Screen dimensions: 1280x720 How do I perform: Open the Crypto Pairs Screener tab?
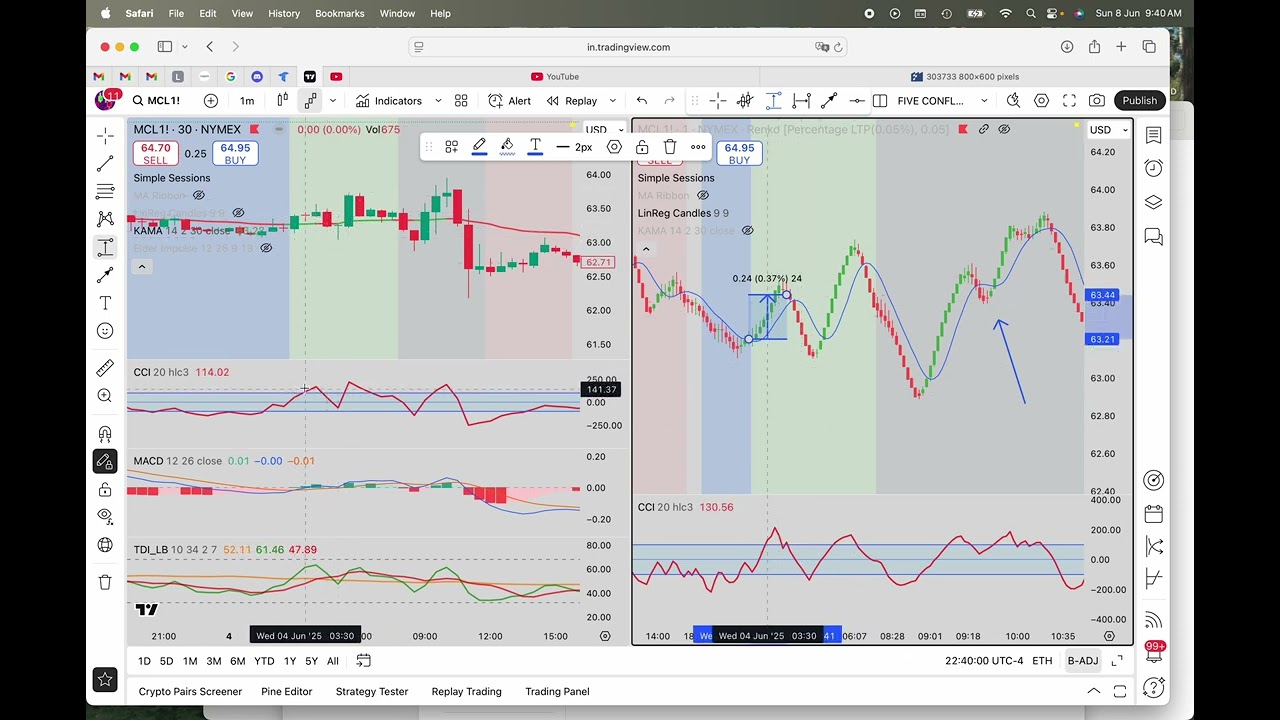click(x=190, y=691)
